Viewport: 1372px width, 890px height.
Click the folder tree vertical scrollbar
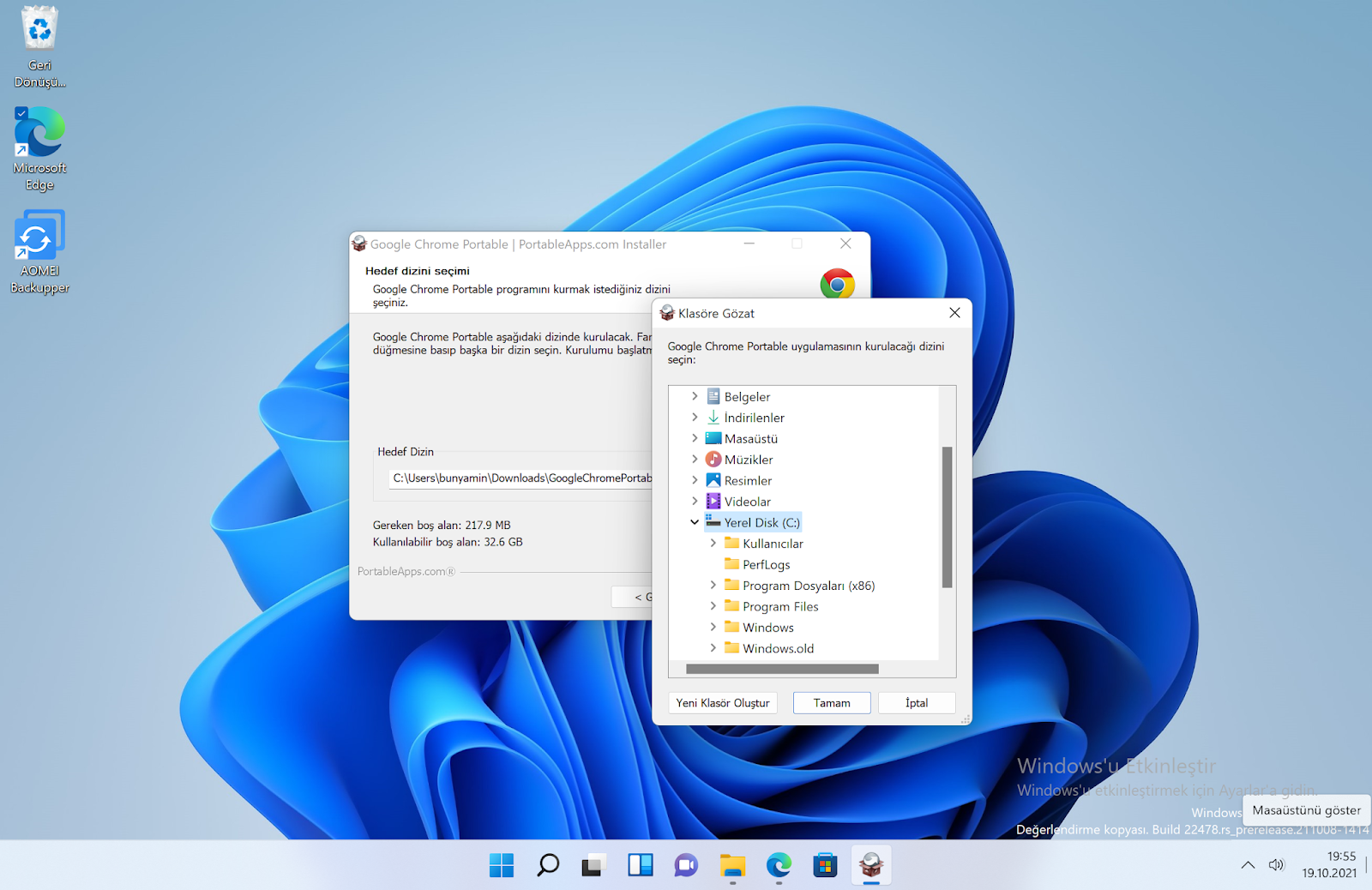click(x=948, y=517)
